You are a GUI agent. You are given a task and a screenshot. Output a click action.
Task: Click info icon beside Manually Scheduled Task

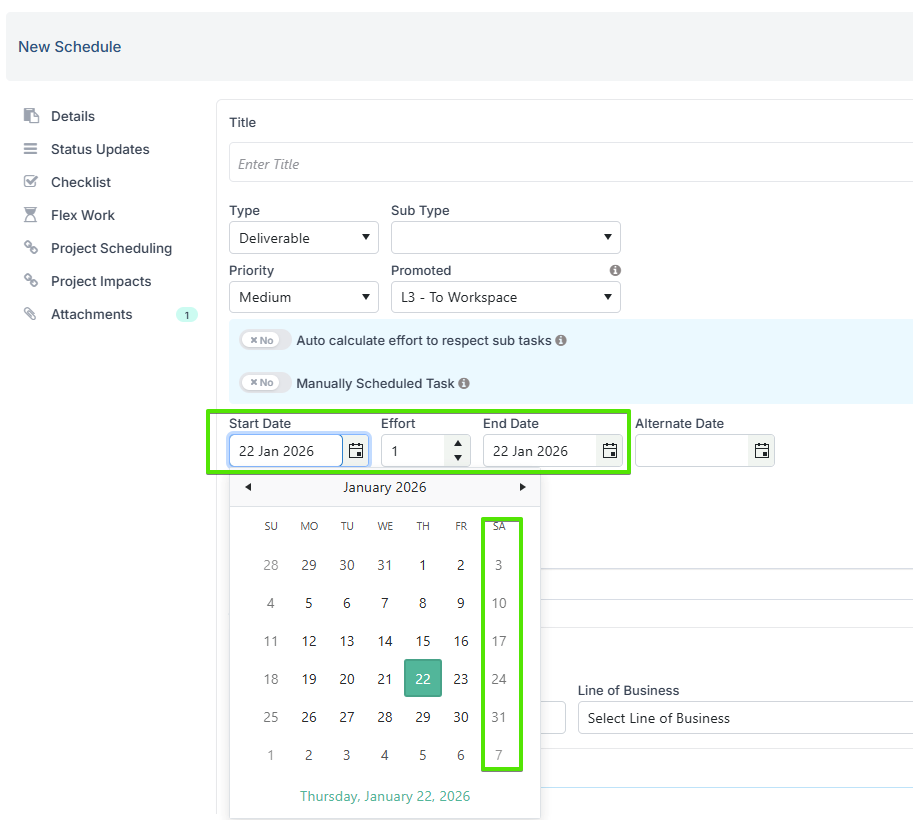tap(464, 383)
